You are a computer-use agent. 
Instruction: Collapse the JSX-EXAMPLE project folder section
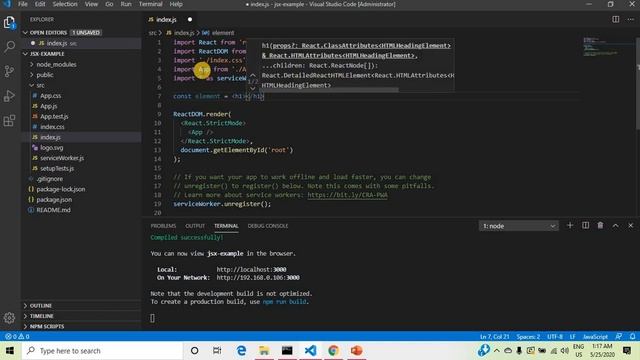[x=26, y=54]
